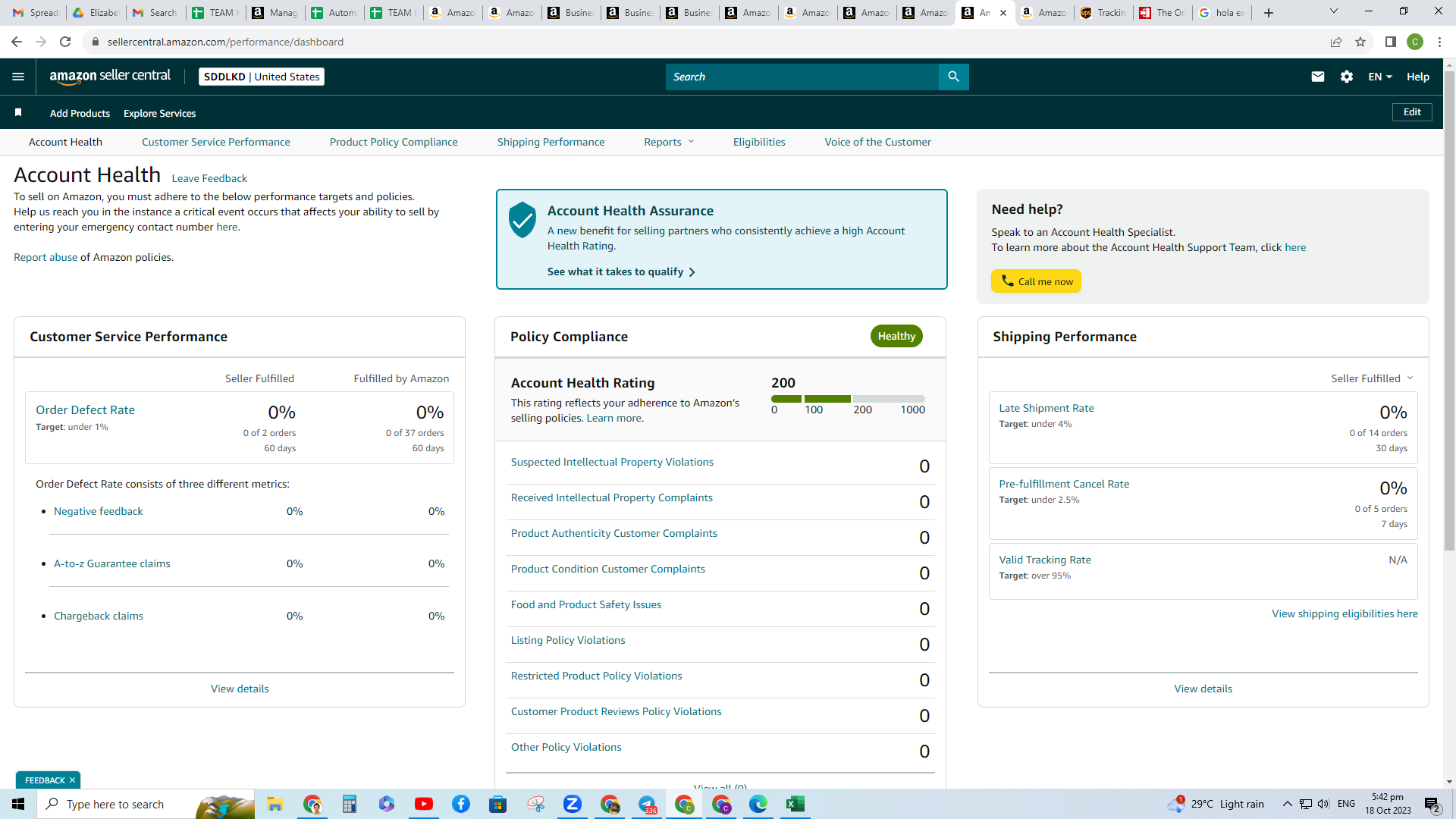Open Suspected Intellectual Property Violations

click(612, 462)
